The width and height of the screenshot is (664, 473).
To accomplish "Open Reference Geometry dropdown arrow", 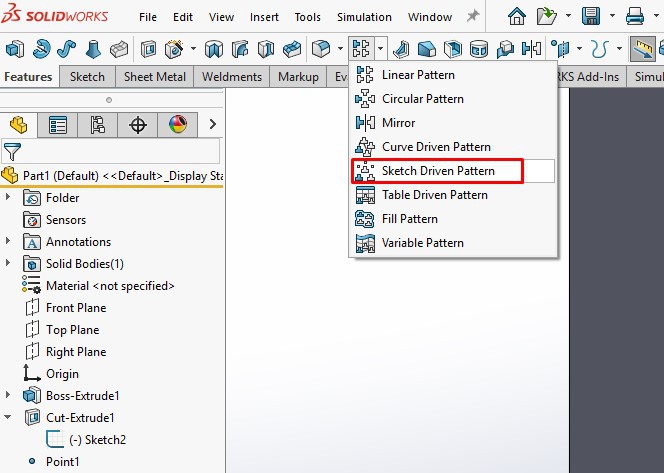I will coord(579,49).
